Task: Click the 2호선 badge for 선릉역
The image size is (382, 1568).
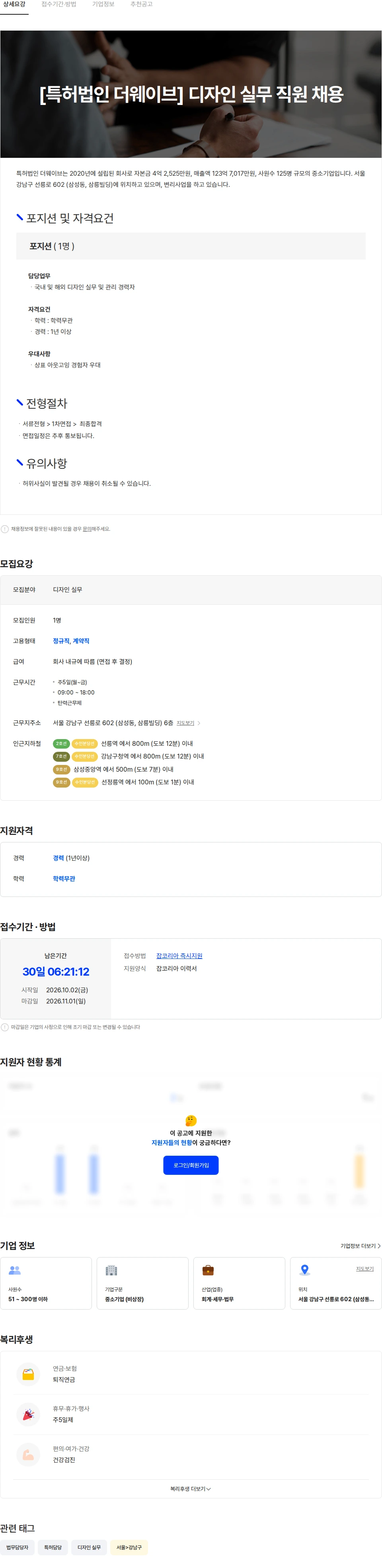Action: click(x=61, y=744)
